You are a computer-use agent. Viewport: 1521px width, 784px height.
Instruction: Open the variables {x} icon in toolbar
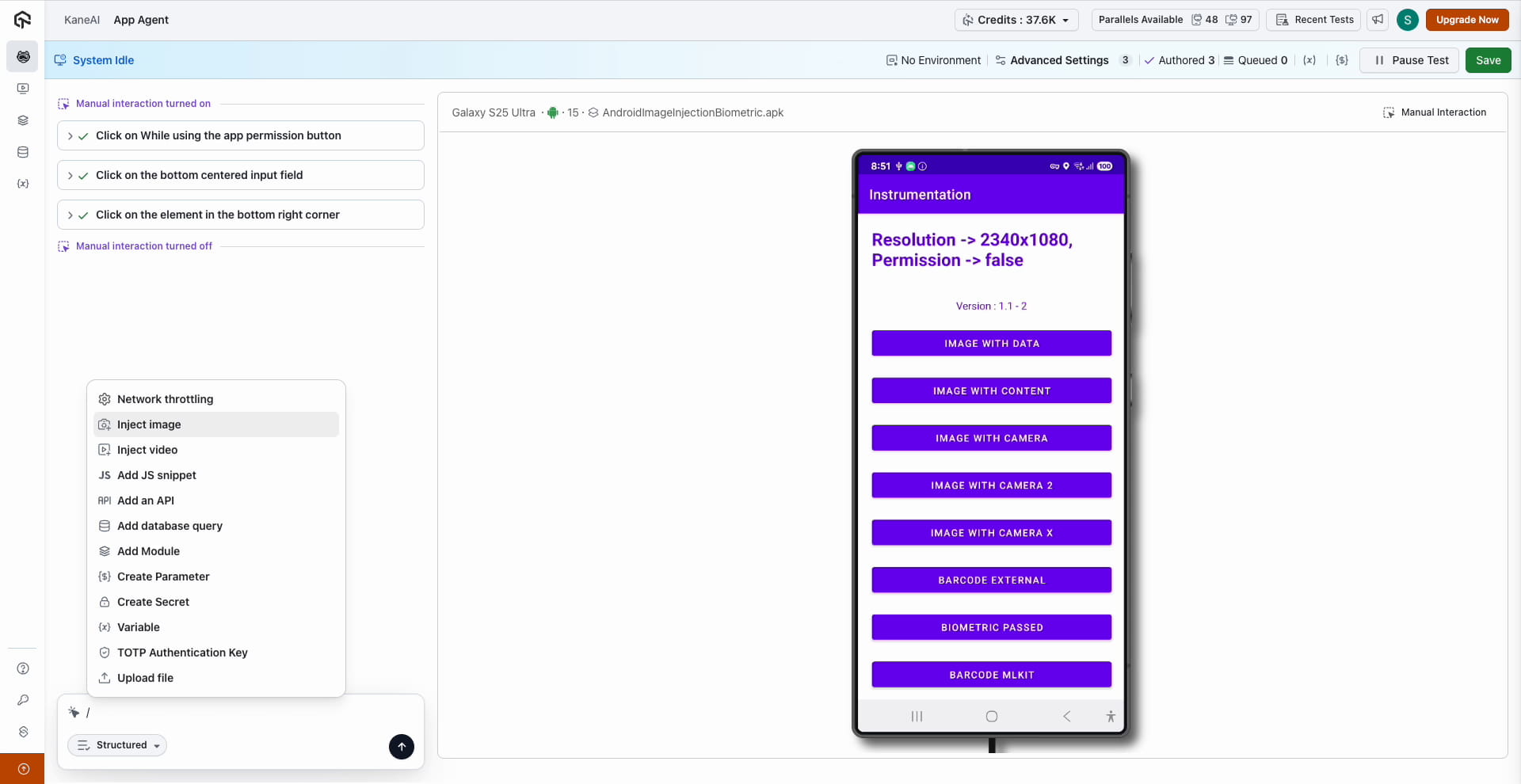coord(1309,60)
